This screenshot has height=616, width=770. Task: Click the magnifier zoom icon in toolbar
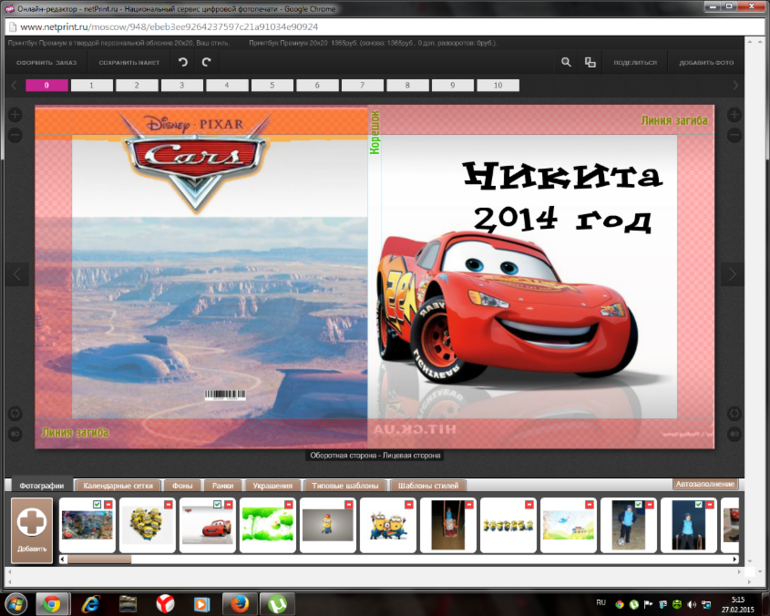[x=566, y=62]
